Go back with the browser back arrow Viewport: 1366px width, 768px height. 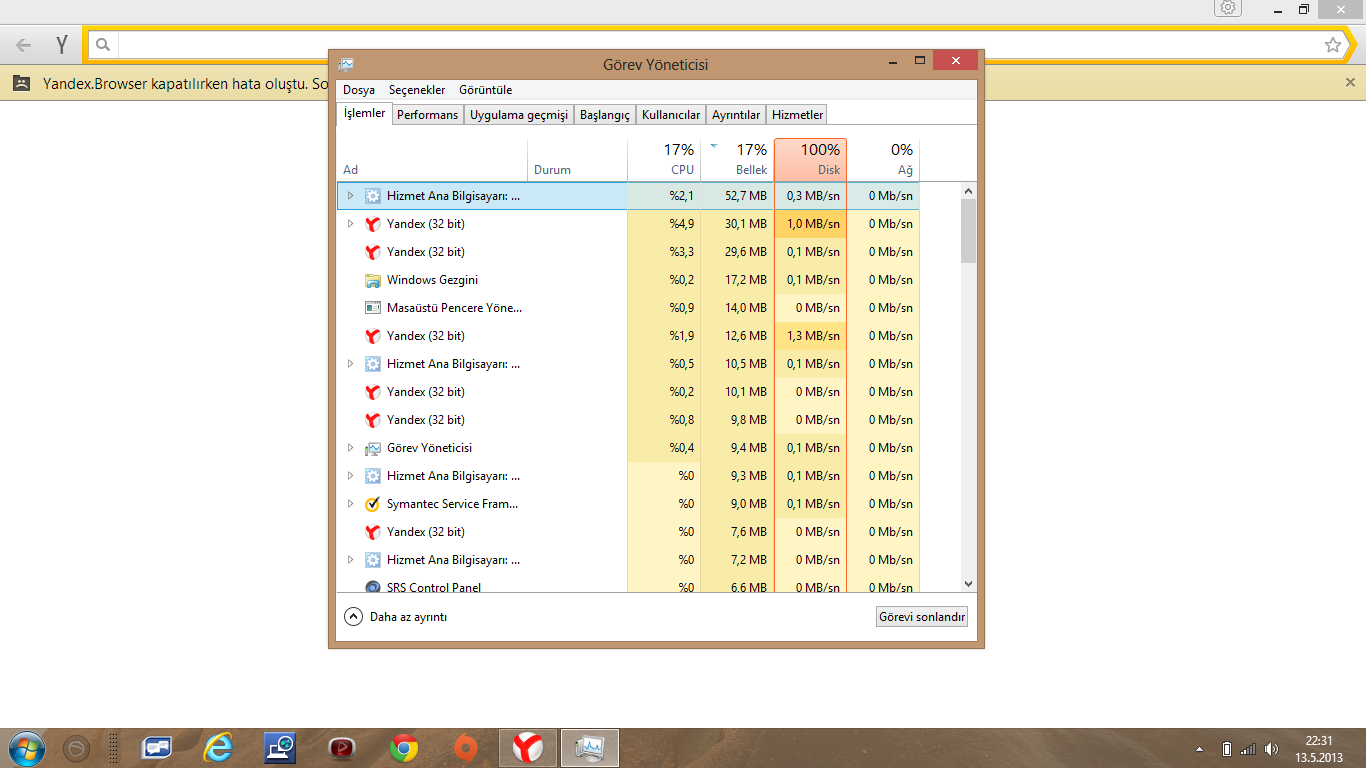pyautogui.click(x=24, y=45)
